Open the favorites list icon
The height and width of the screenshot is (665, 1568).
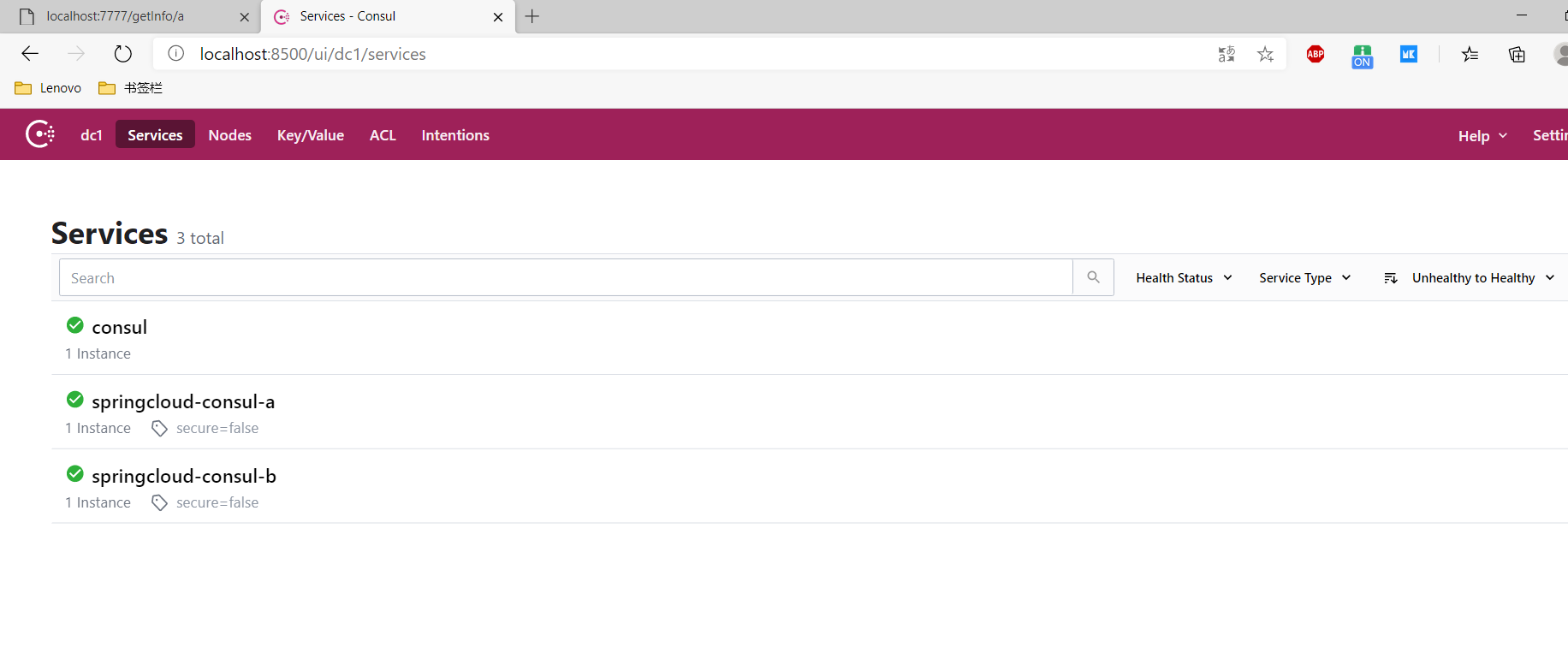[x=1470, y=55]
